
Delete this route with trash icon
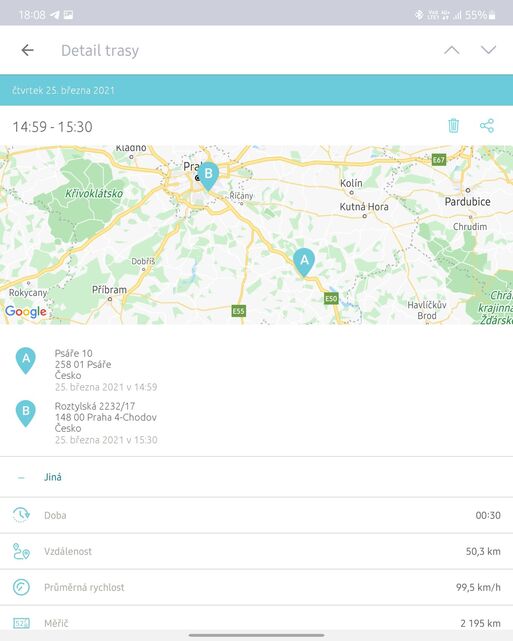coord(453,126)
